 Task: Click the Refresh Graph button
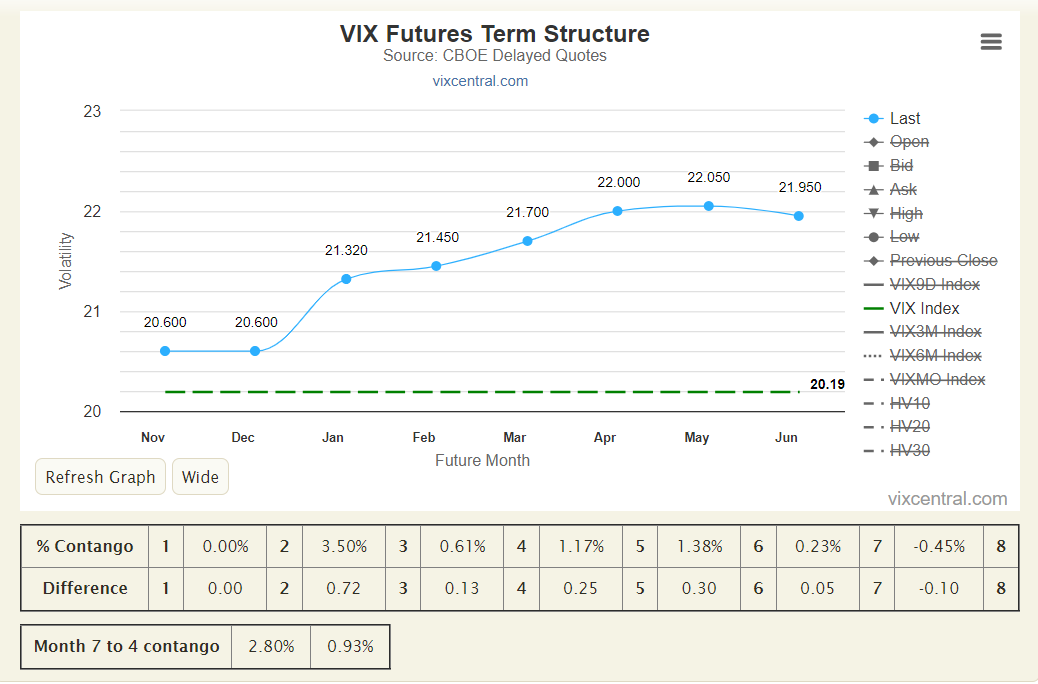point(100,477)
